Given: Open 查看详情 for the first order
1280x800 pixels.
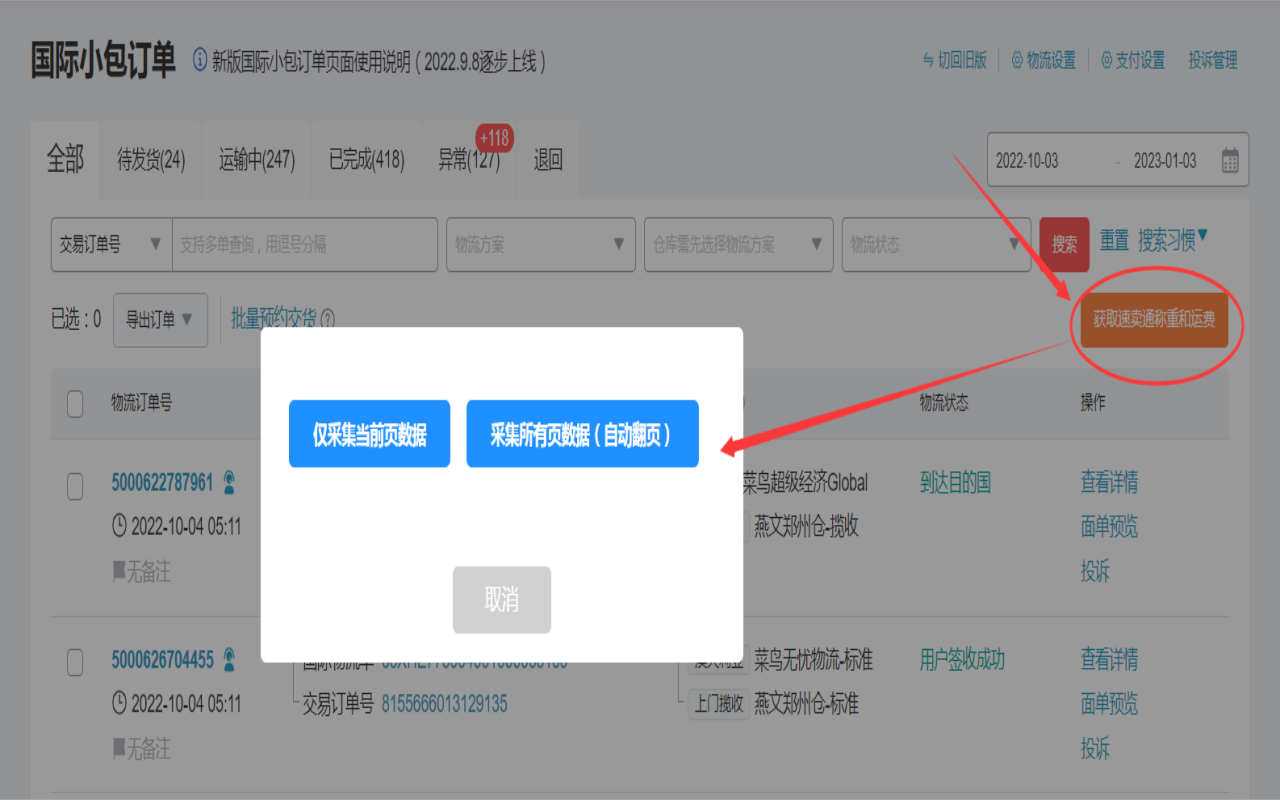Looking at the screenshot, I should pos(1108,483).
